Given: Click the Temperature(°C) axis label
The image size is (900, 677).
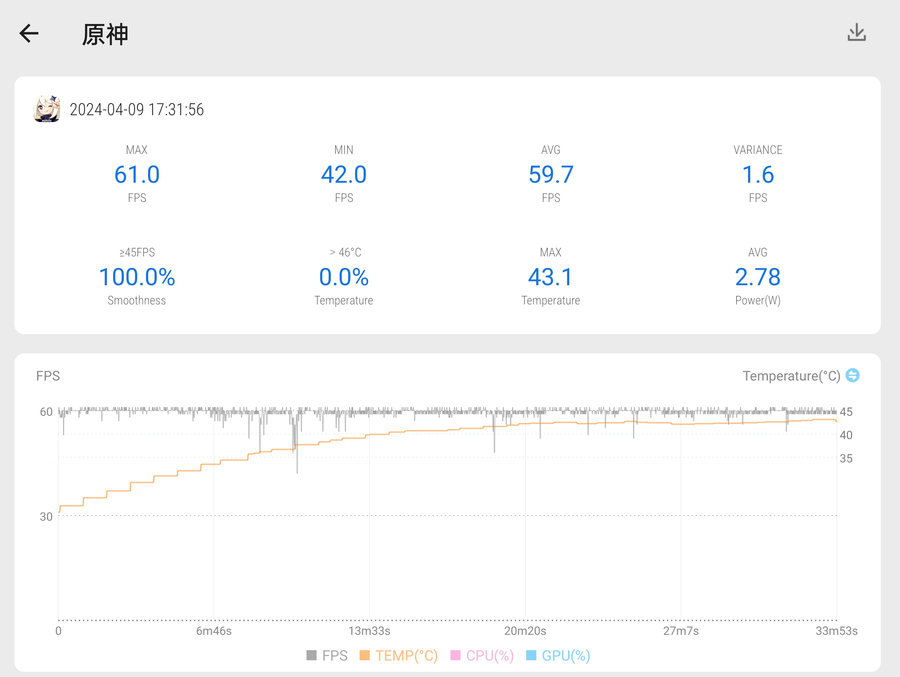Looking at the screenshot, I should [x=791, y=376].
